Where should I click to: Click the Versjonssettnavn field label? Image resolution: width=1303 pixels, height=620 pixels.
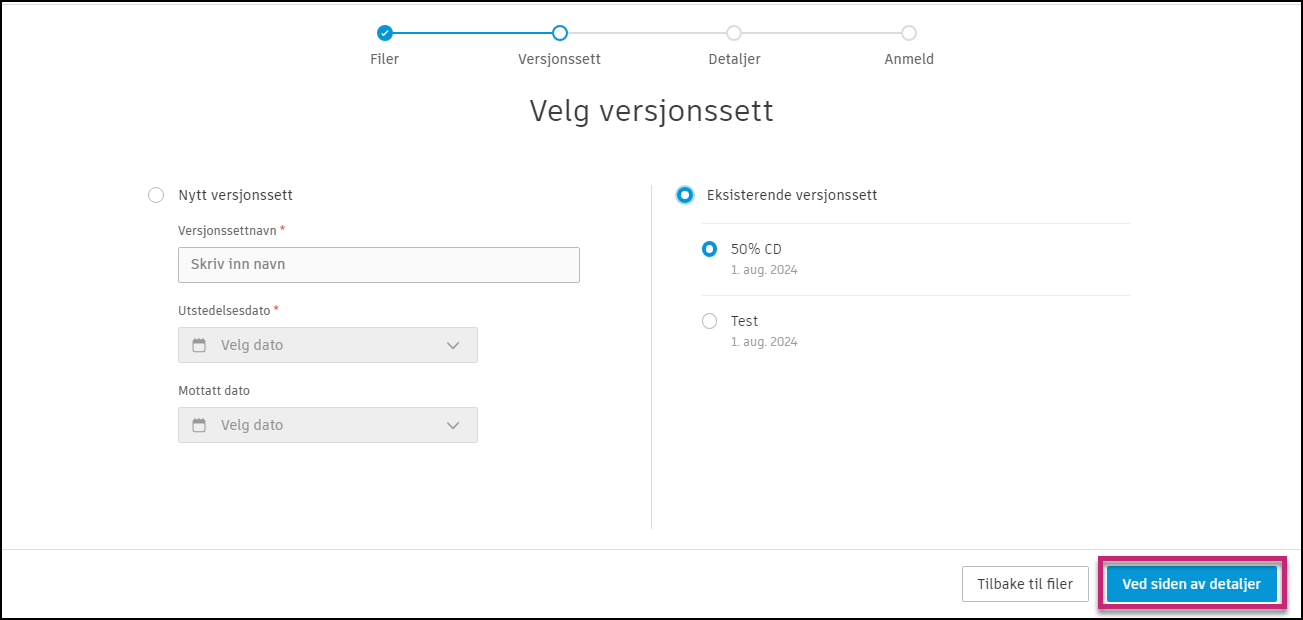pos(226,230)
